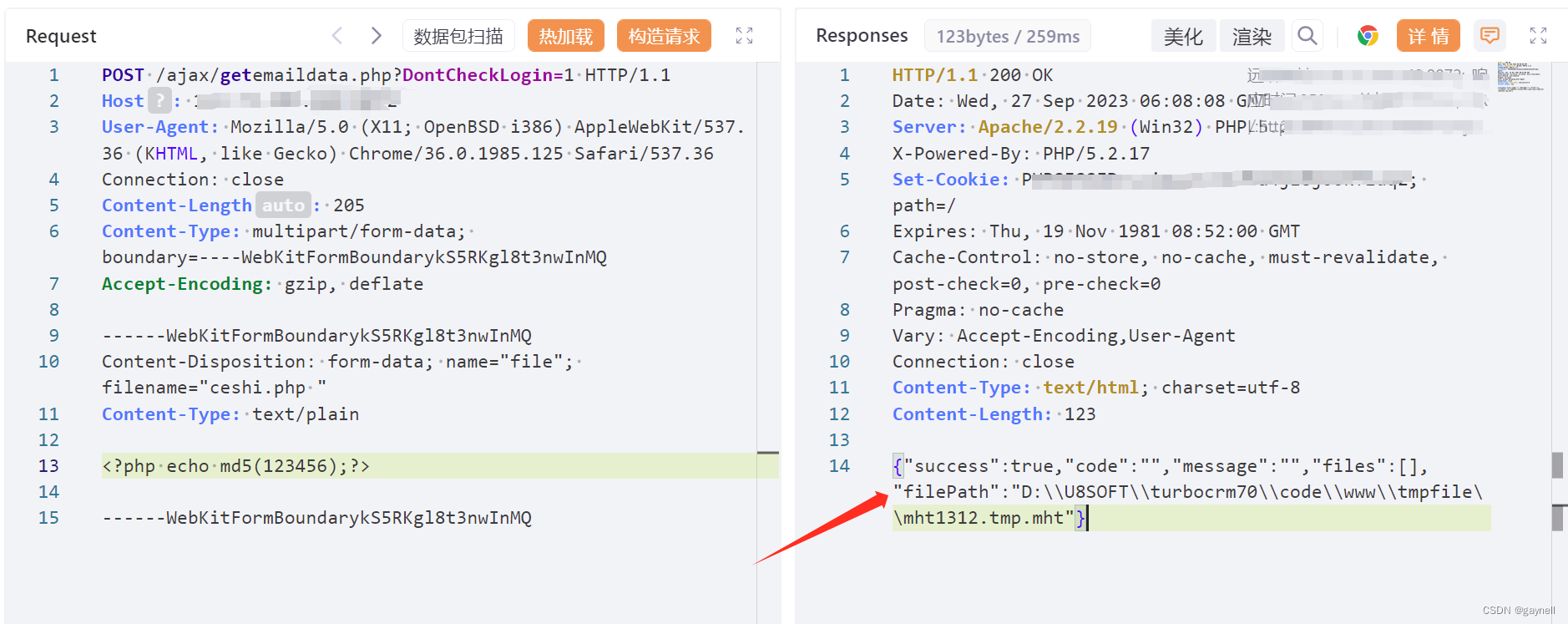Click the 构造请求 button
Image resolution: width=1568 pixels, height=624 pixels.
pos(664,36)
